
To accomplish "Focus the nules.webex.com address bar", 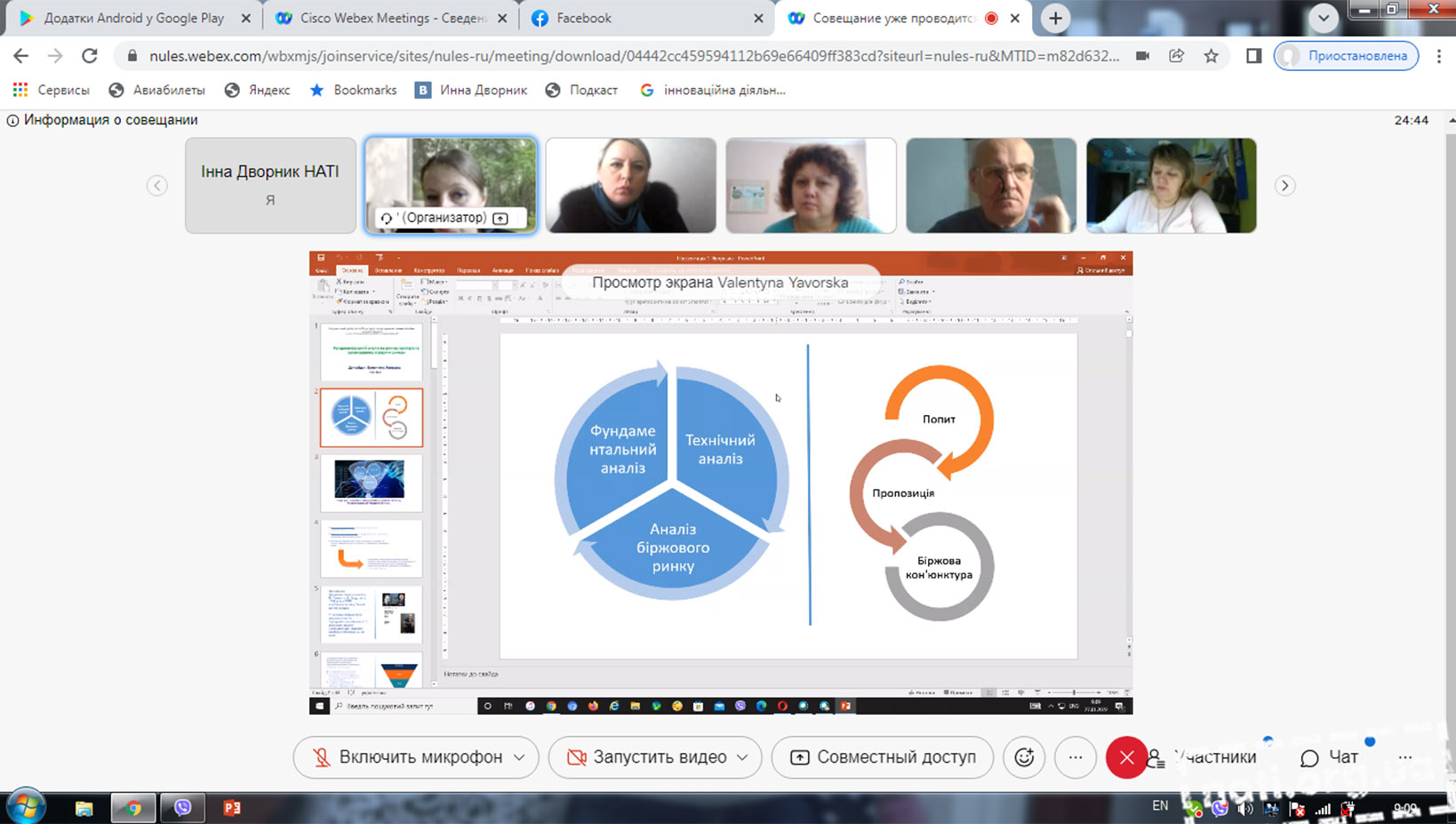I will pos(634,56).
